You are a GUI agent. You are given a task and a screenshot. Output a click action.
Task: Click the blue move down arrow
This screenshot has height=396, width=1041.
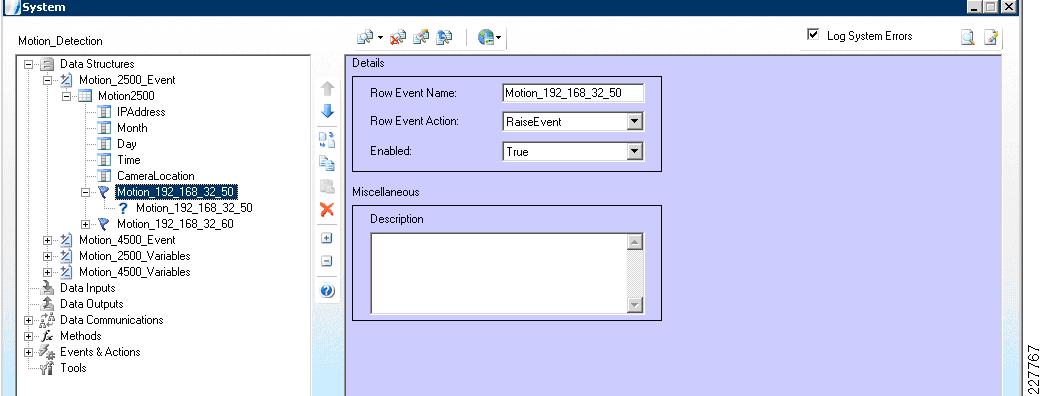point(327,111)
